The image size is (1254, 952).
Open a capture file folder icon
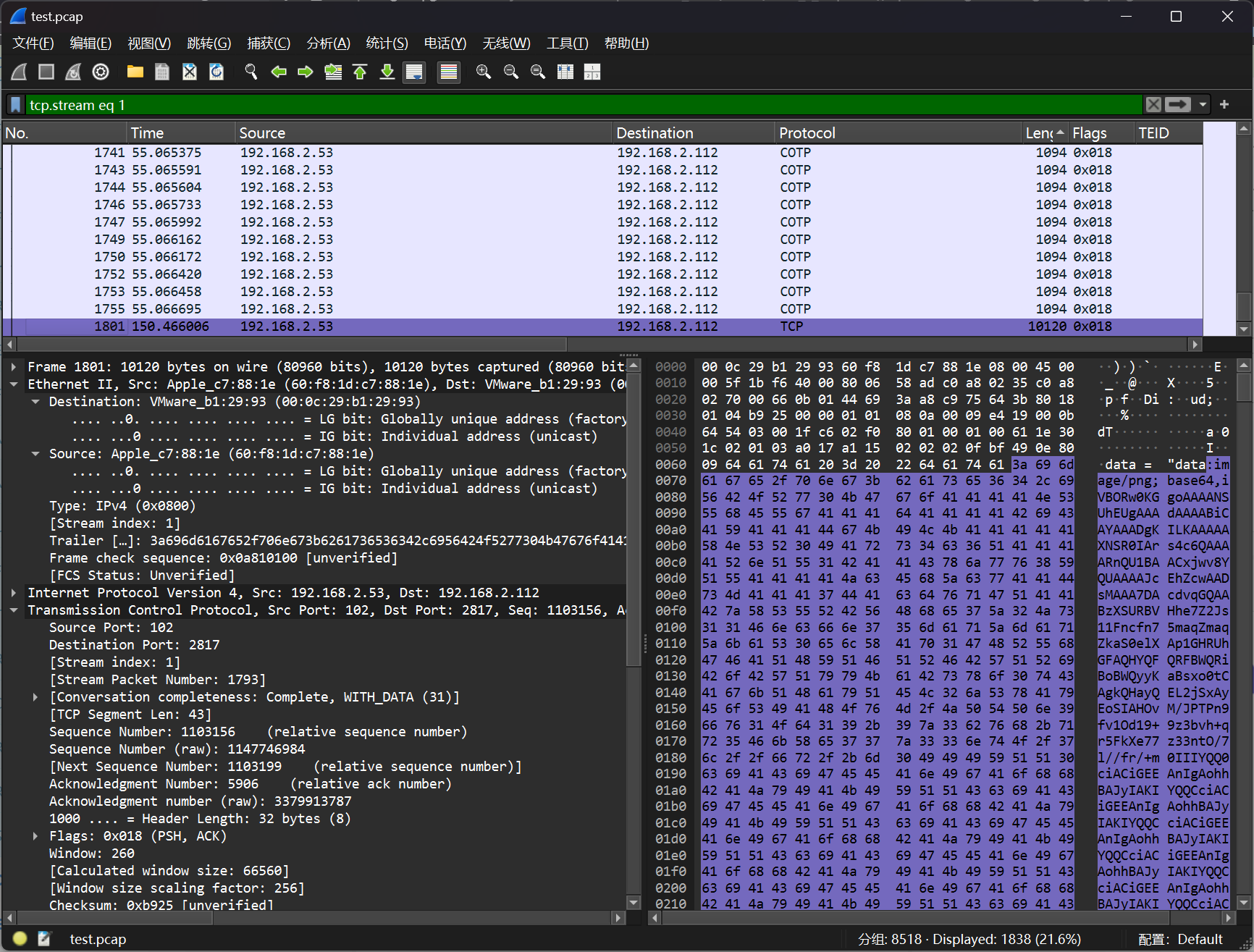135,72
